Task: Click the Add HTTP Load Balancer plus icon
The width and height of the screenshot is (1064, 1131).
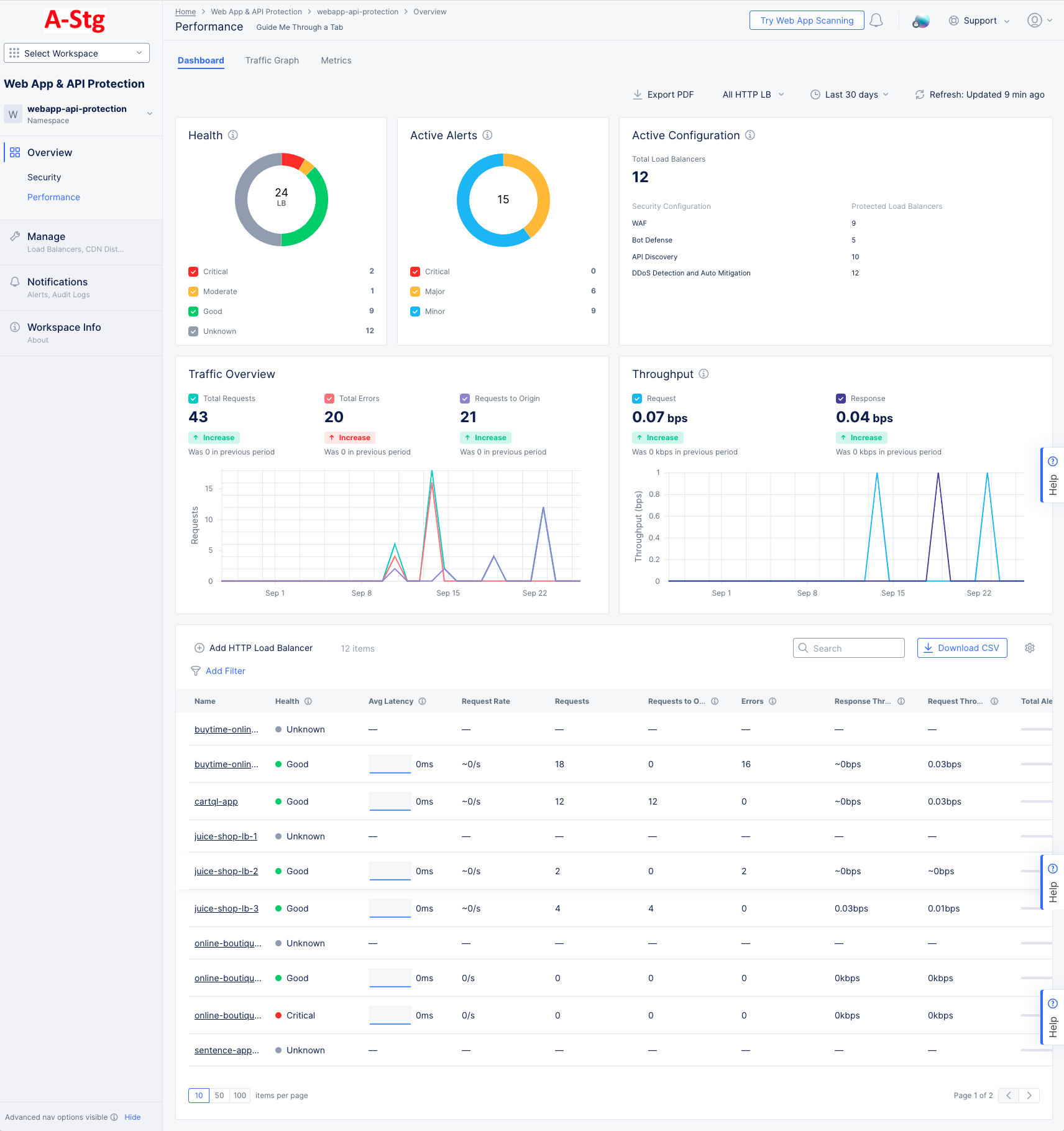Action: 199,648
